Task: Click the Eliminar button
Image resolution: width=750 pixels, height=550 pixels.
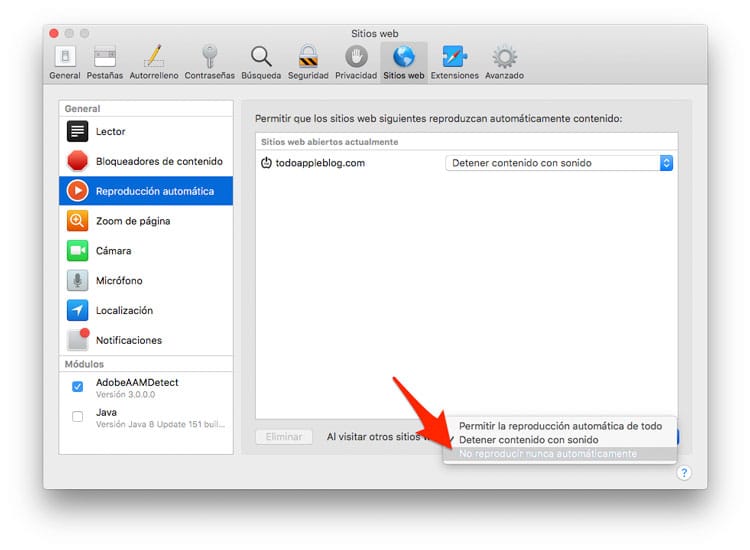Action: pos(284,437)
